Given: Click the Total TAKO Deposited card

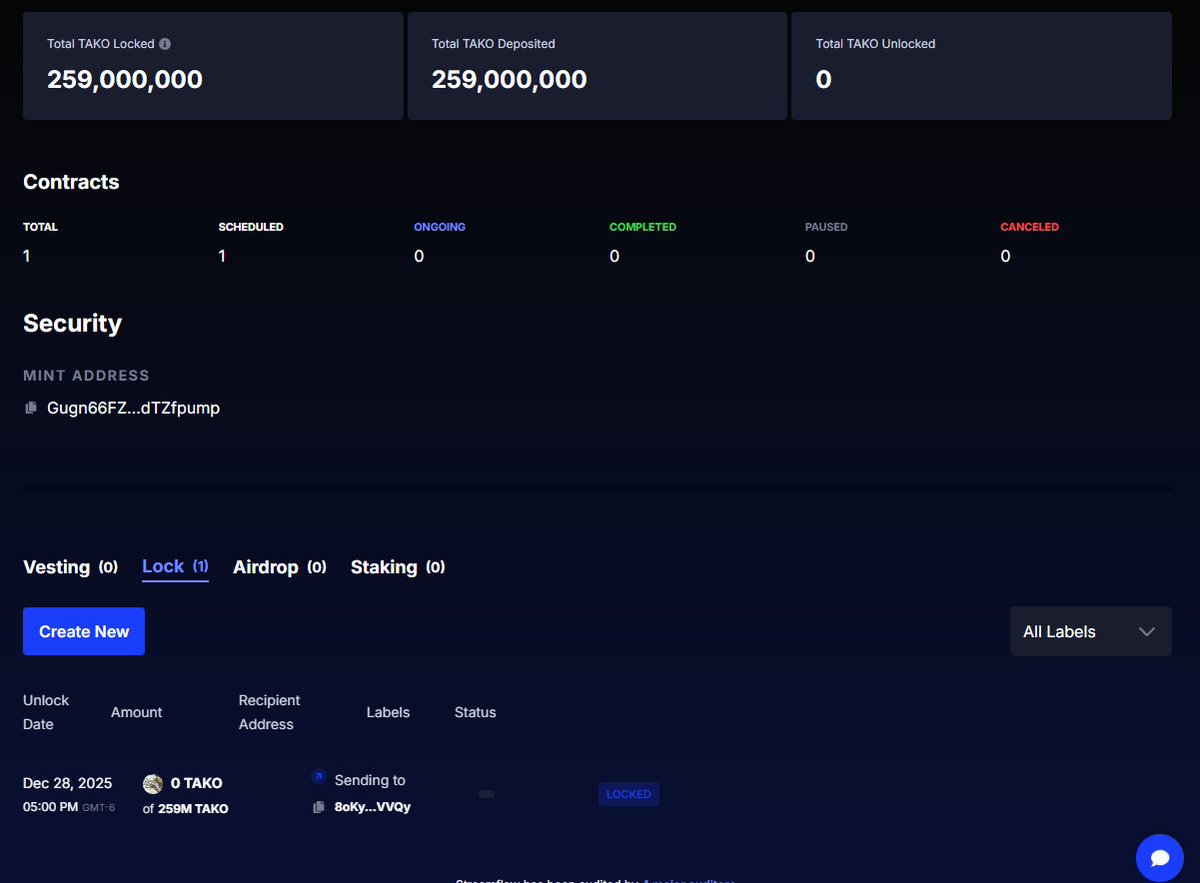Looking at the screenshot, I should coord(597,65).
